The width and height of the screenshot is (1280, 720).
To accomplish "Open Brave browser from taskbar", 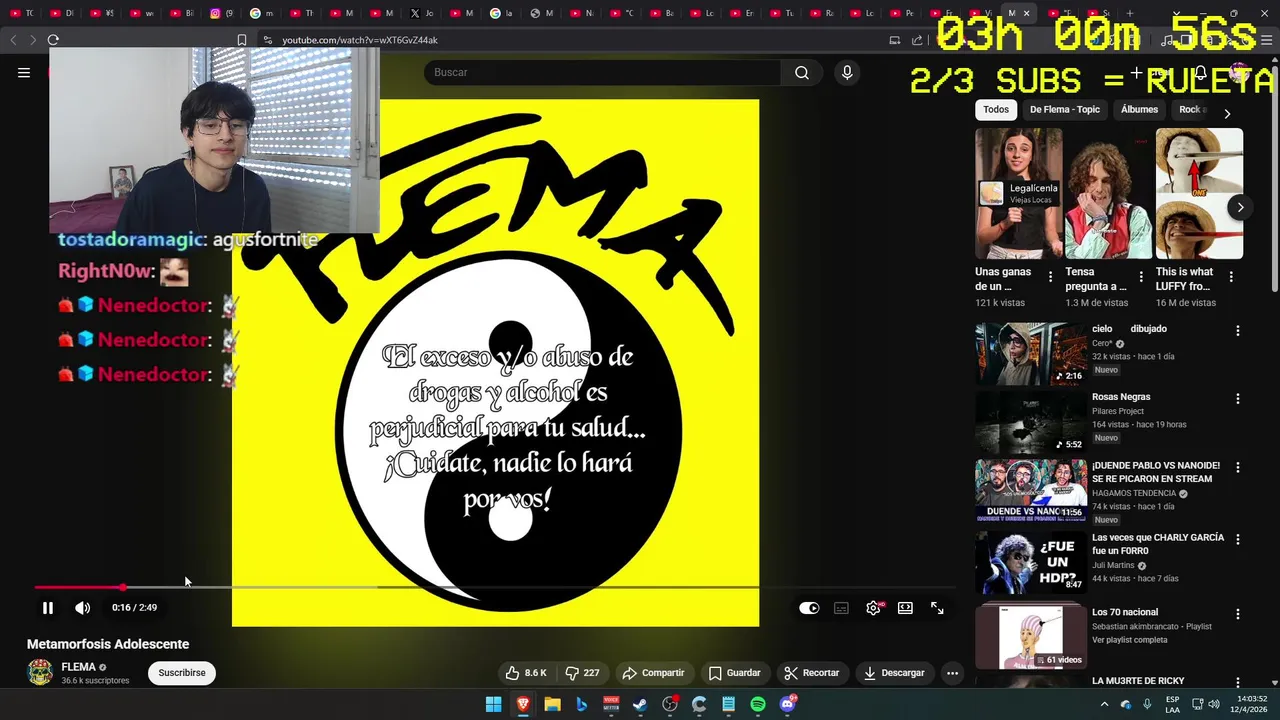I will [x=523, y=704].
